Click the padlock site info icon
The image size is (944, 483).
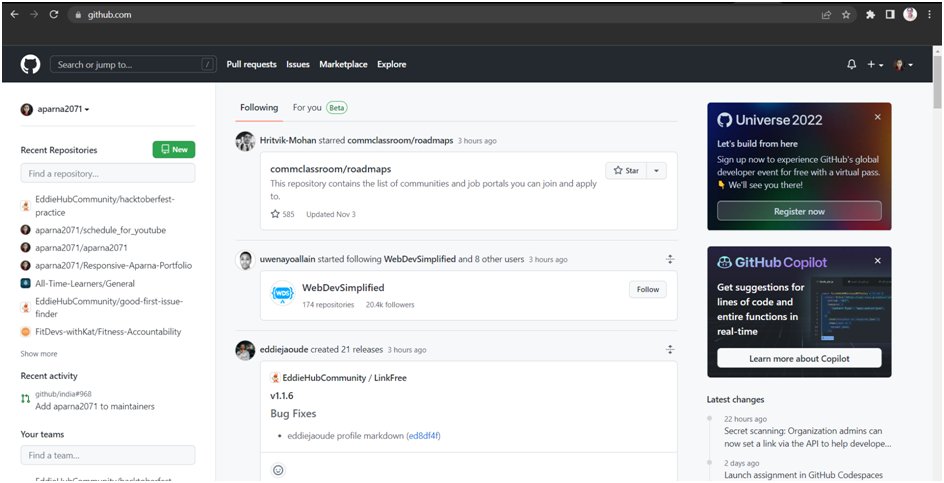point(78,15)
